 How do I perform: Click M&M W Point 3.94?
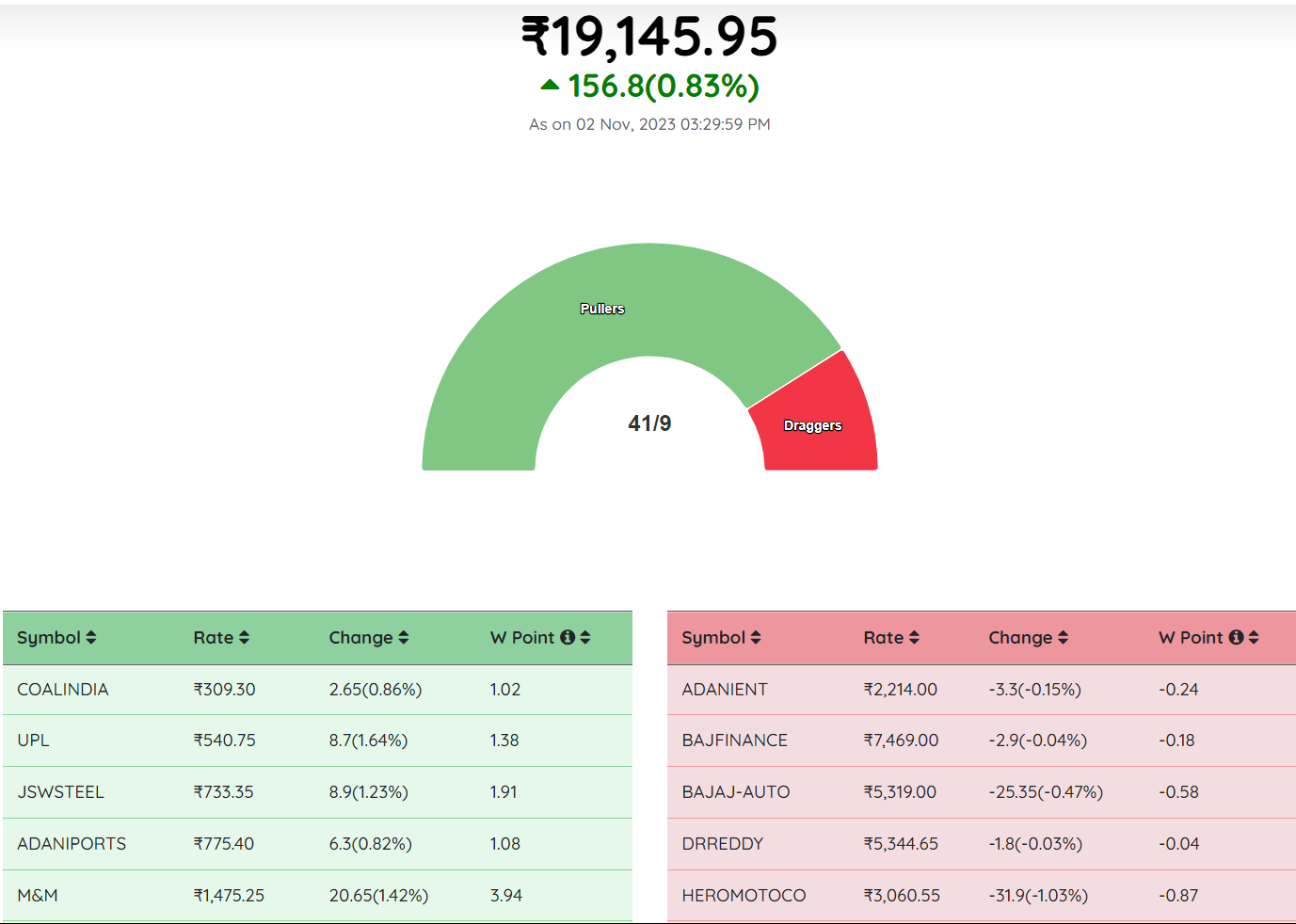[505, 896]
